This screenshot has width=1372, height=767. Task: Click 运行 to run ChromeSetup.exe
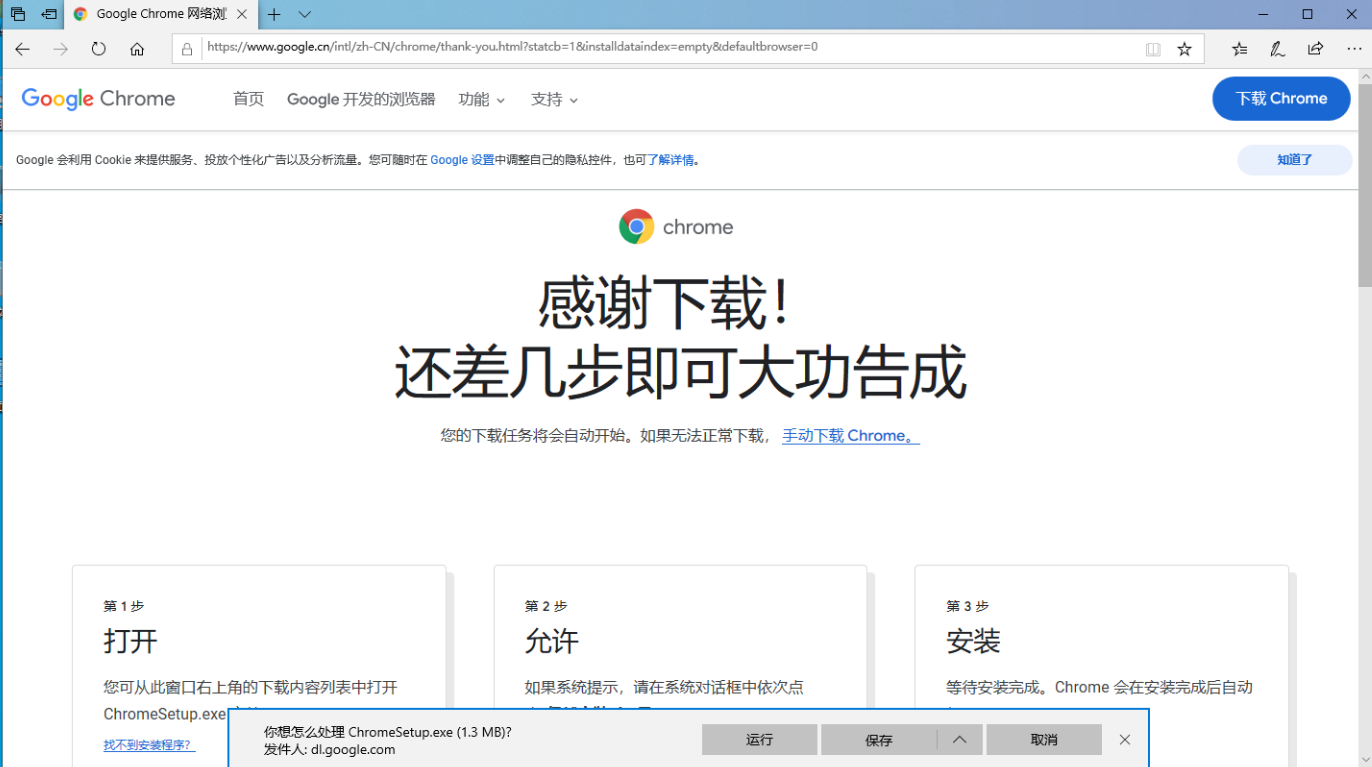759,740
